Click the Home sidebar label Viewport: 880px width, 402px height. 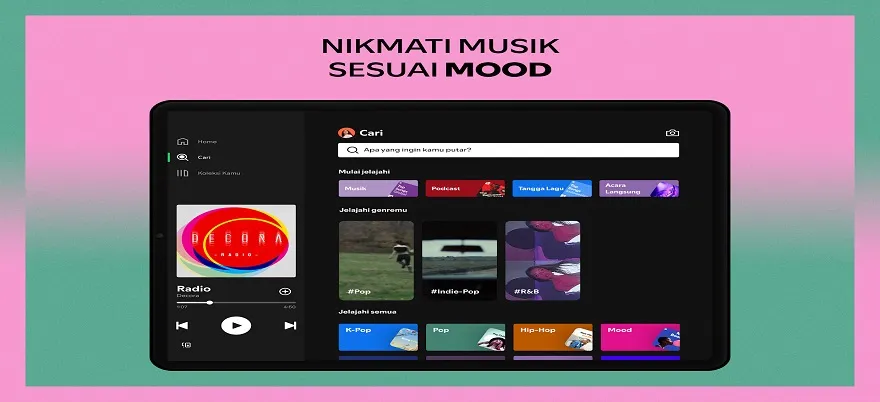point(207,141)
